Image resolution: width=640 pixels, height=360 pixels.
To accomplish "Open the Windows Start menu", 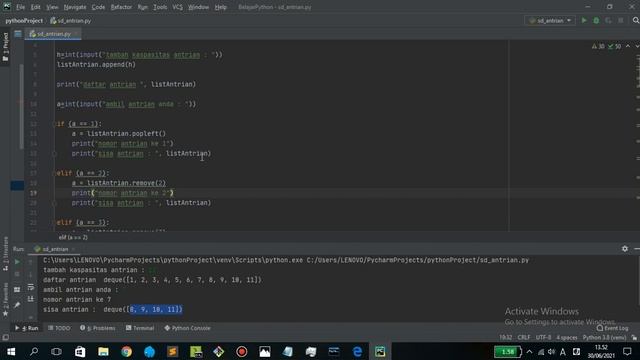I will pos(11,351).
